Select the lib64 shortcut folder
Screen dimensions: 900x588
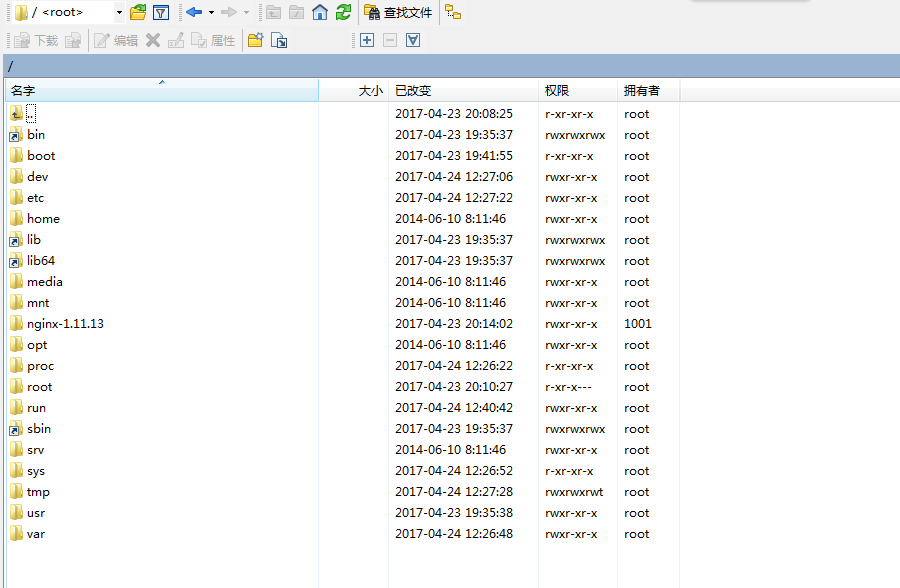pyautogui.click(x=41, y=261)
